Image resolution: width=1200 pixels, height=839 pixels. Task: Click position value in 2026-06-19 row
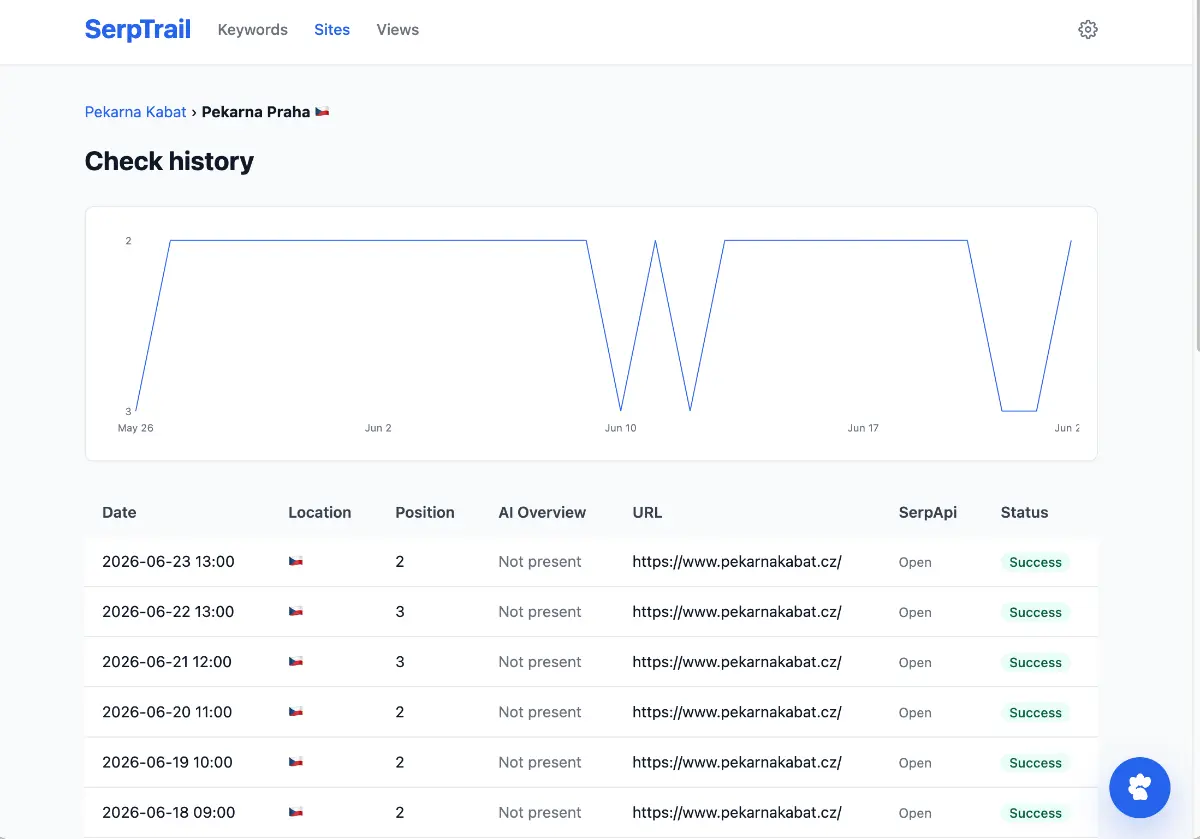tap(400, 762)
